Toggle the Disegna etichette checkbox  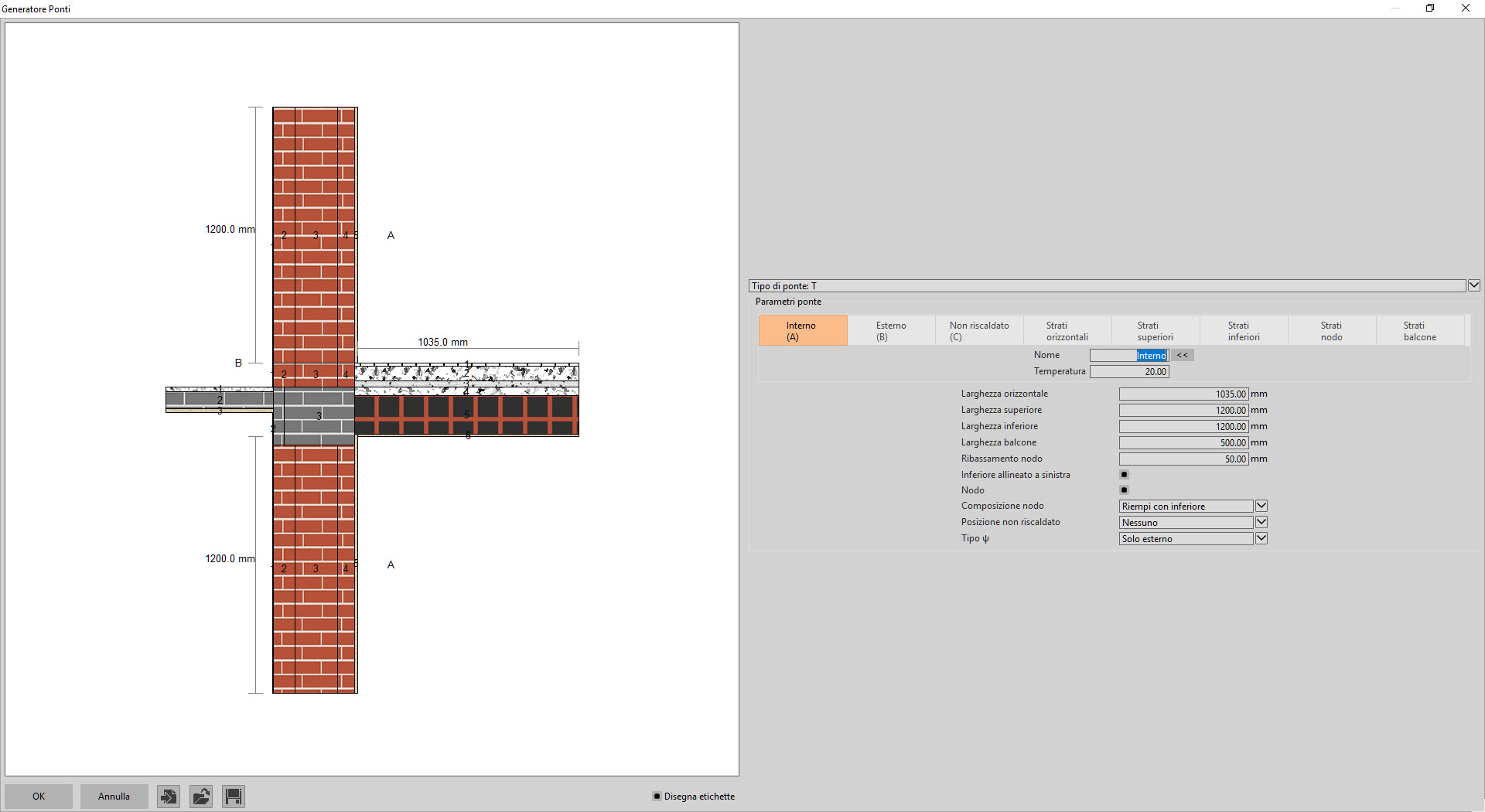tap(657, 796)
